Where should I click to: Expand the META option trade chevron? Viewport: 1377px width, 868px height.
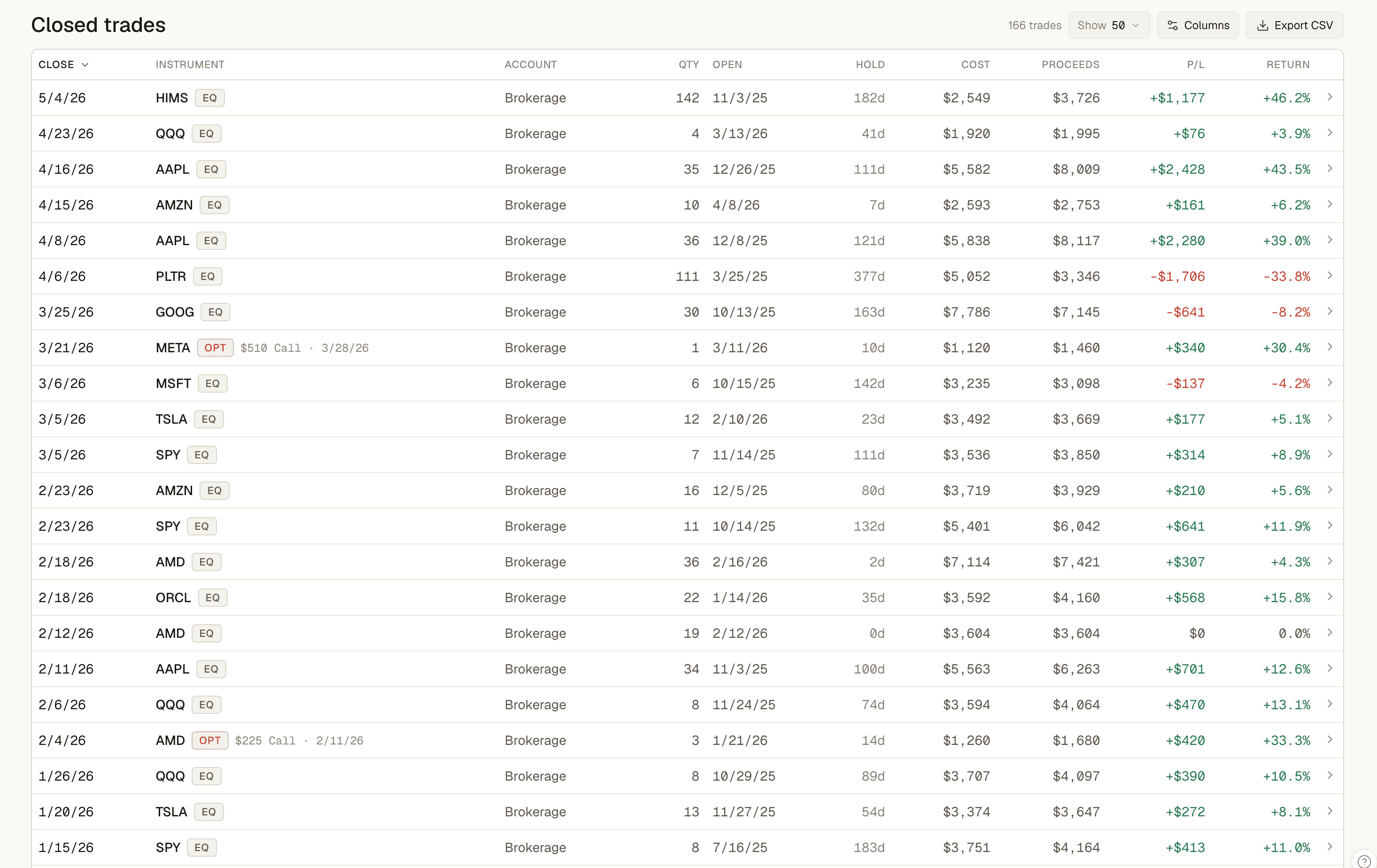(x=1330, y=347)
